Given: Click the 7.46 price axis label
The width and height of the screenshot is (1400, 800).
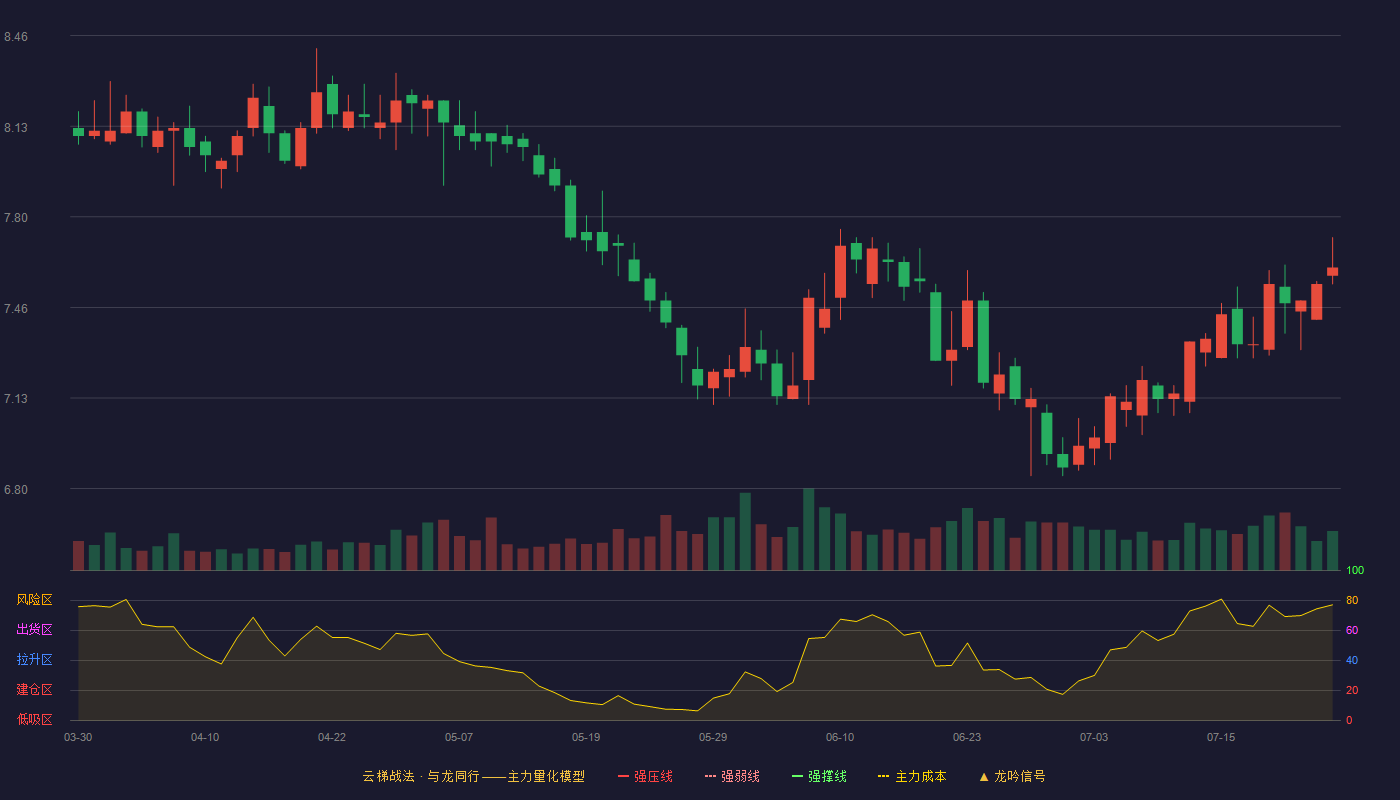Looking at the screenshot, I should tap(16, 309).
